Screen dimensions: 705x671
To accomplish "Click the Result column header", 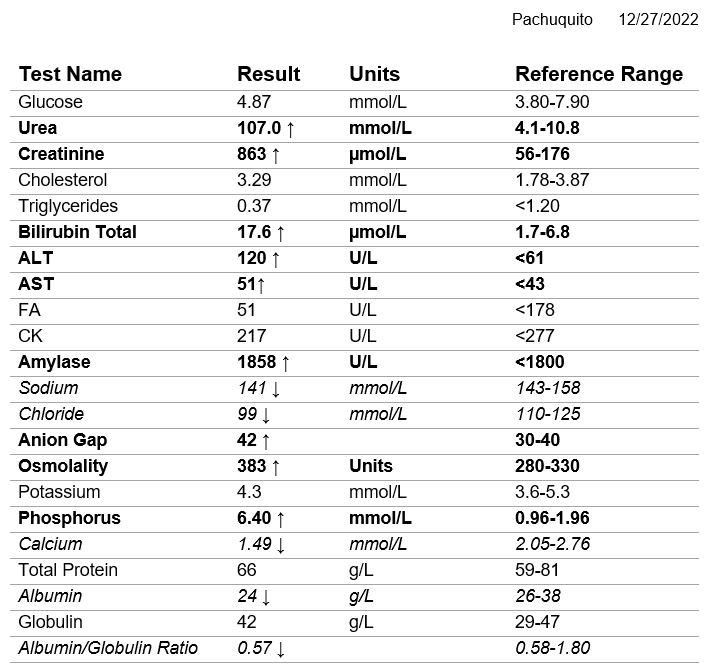I will click(x=268, y=74).
